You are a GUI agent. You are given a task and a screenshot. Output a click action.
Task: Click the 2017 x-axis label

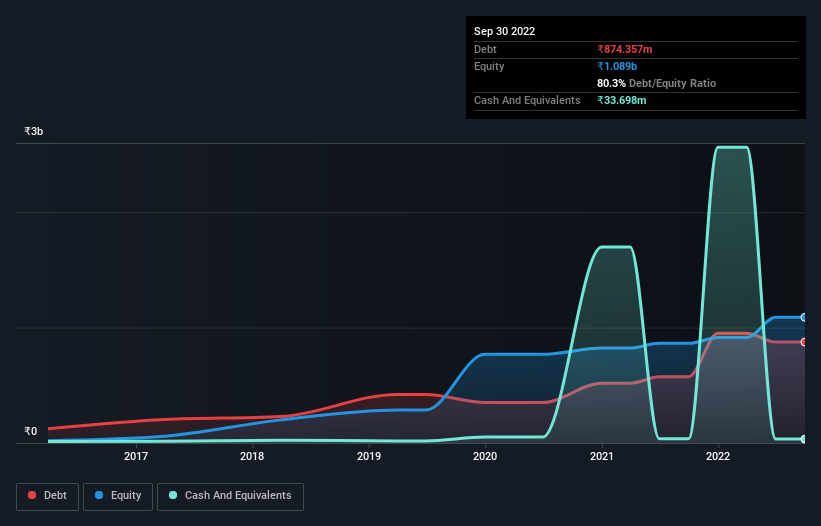tap(136, 456)
